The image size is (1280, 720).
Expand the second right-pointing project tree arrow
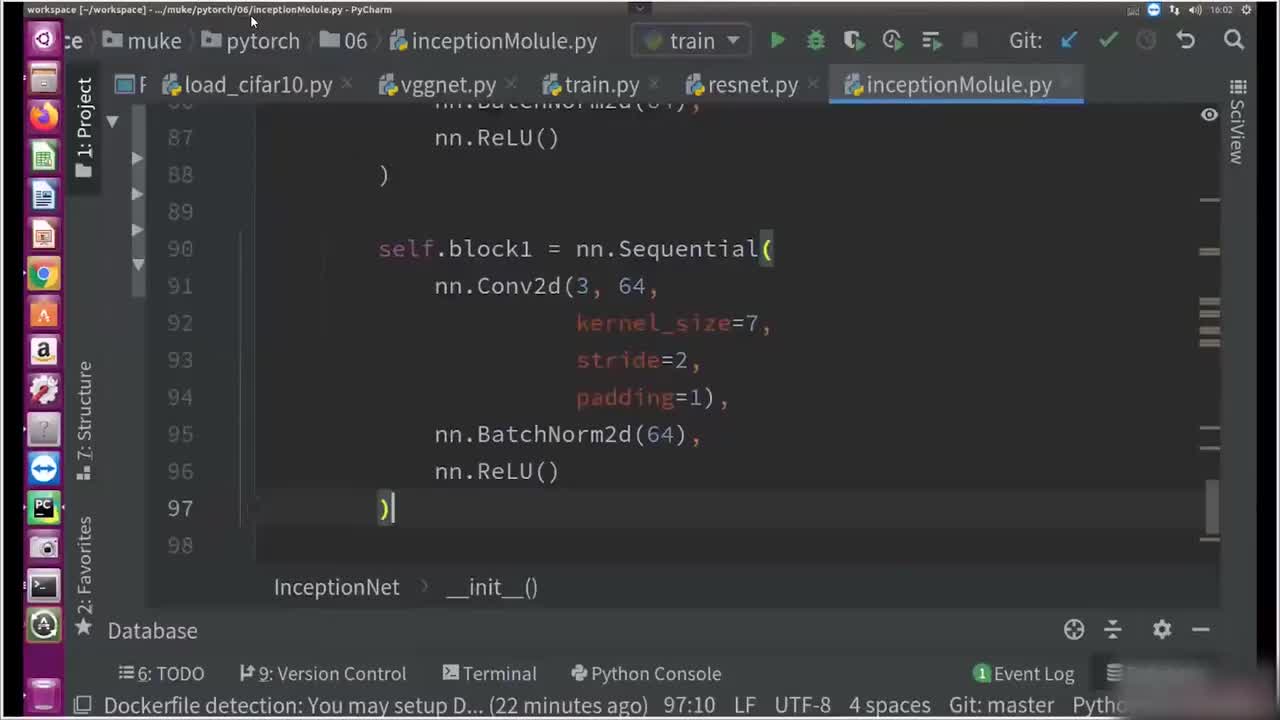point(137,194)
